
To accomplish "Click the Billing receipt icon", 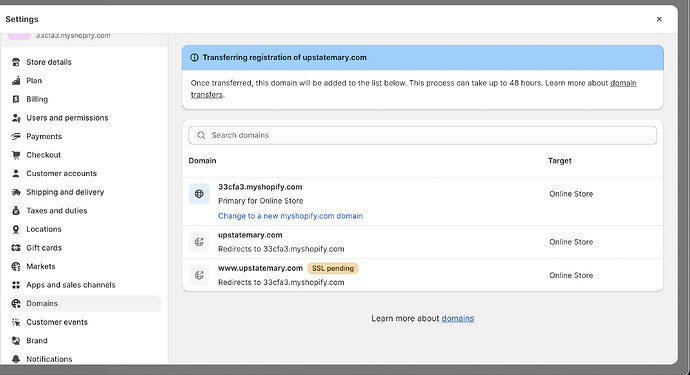I will [x=16, y=99].
